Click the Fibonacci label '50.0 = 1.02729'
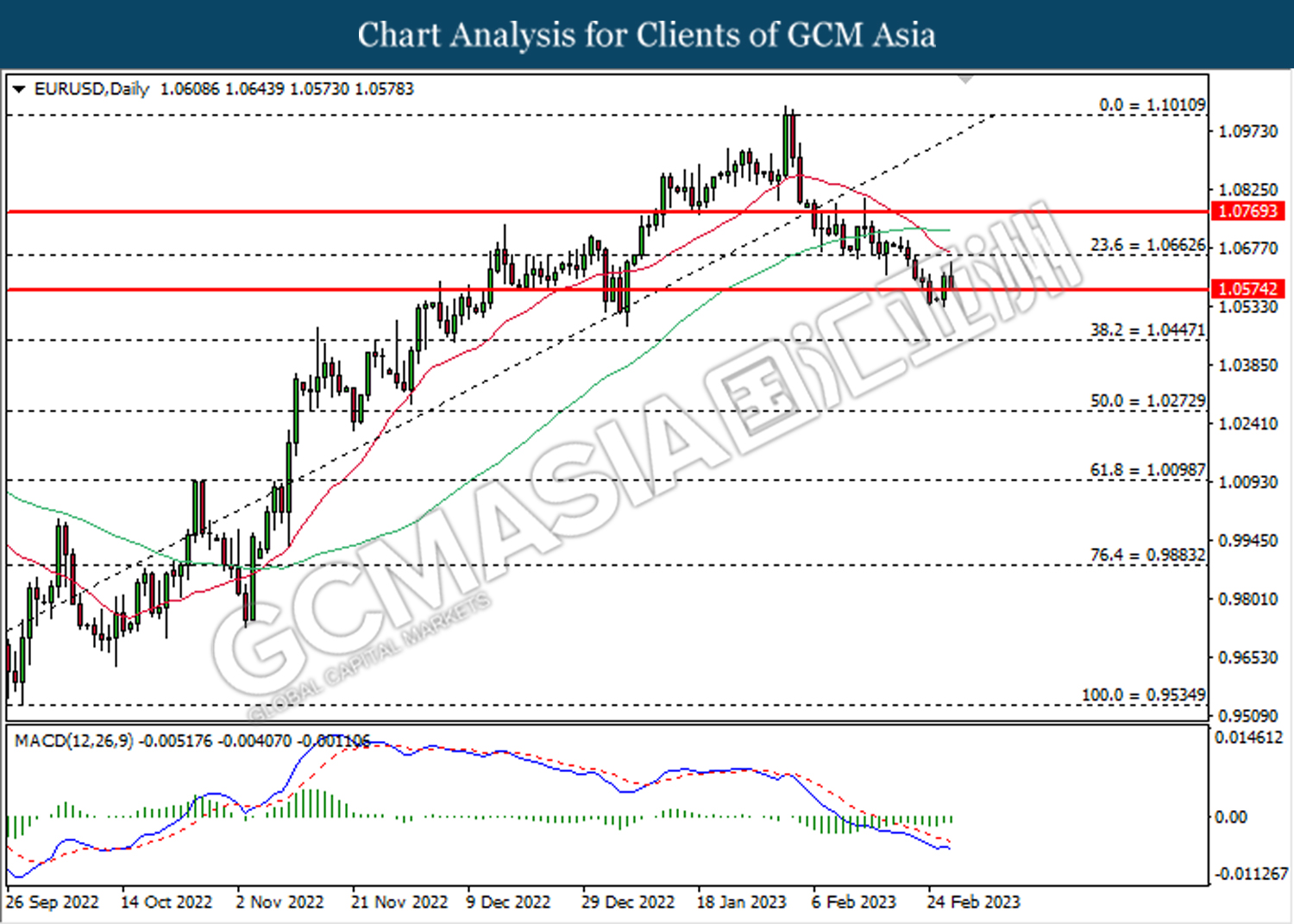This screenshot has height=924, width=1294. [1147, 401]
